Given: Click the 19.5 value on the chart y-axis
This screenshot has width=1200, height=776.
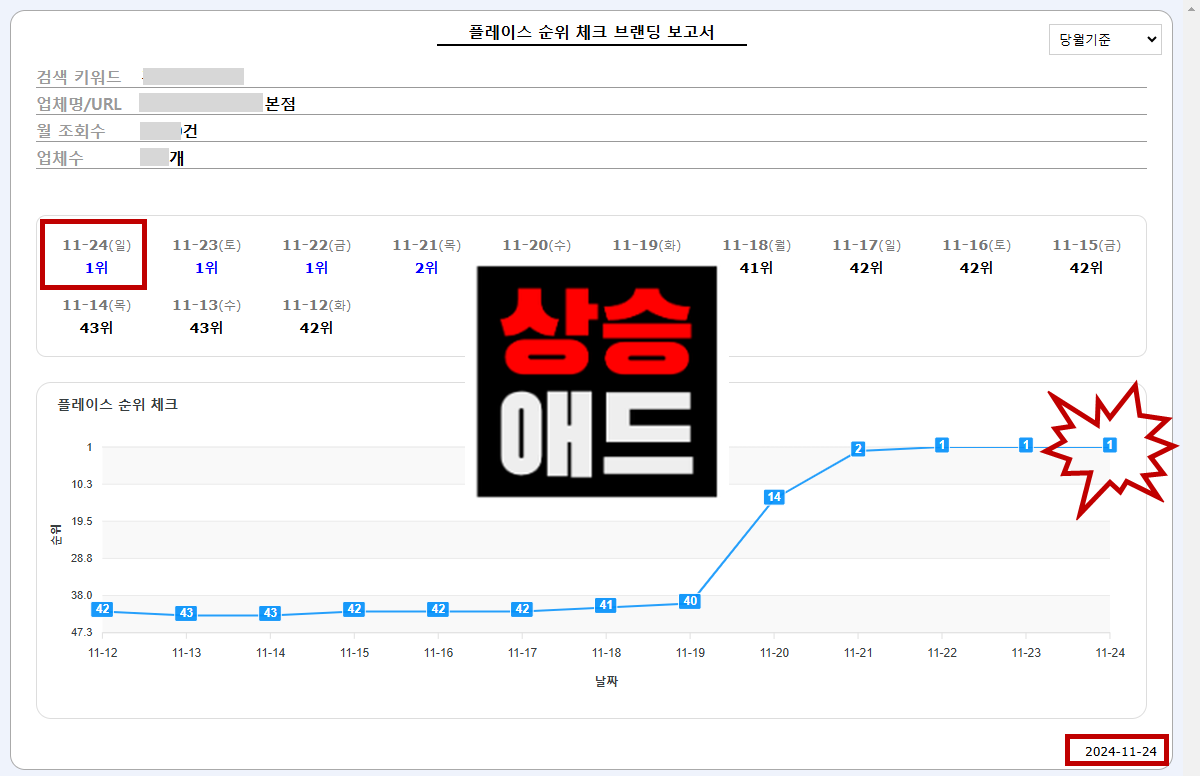Looking at the screenshot, I should pos(81,521).
